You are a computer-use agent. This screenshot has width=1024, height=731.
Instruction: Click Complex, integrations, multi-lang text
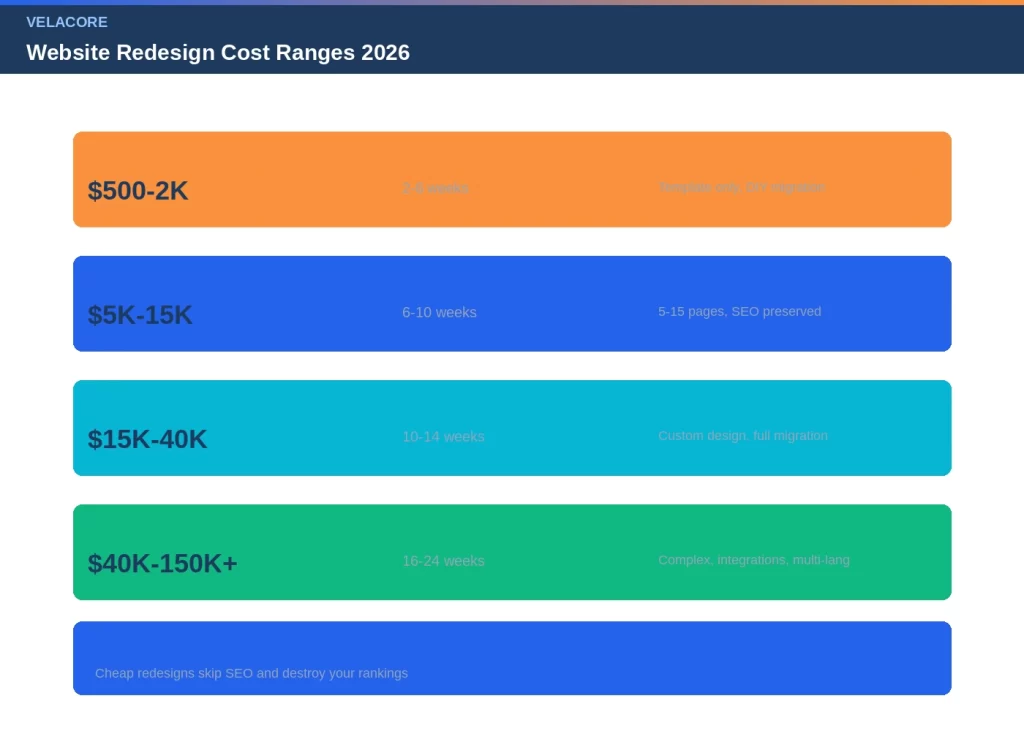[x=754, y=560]
